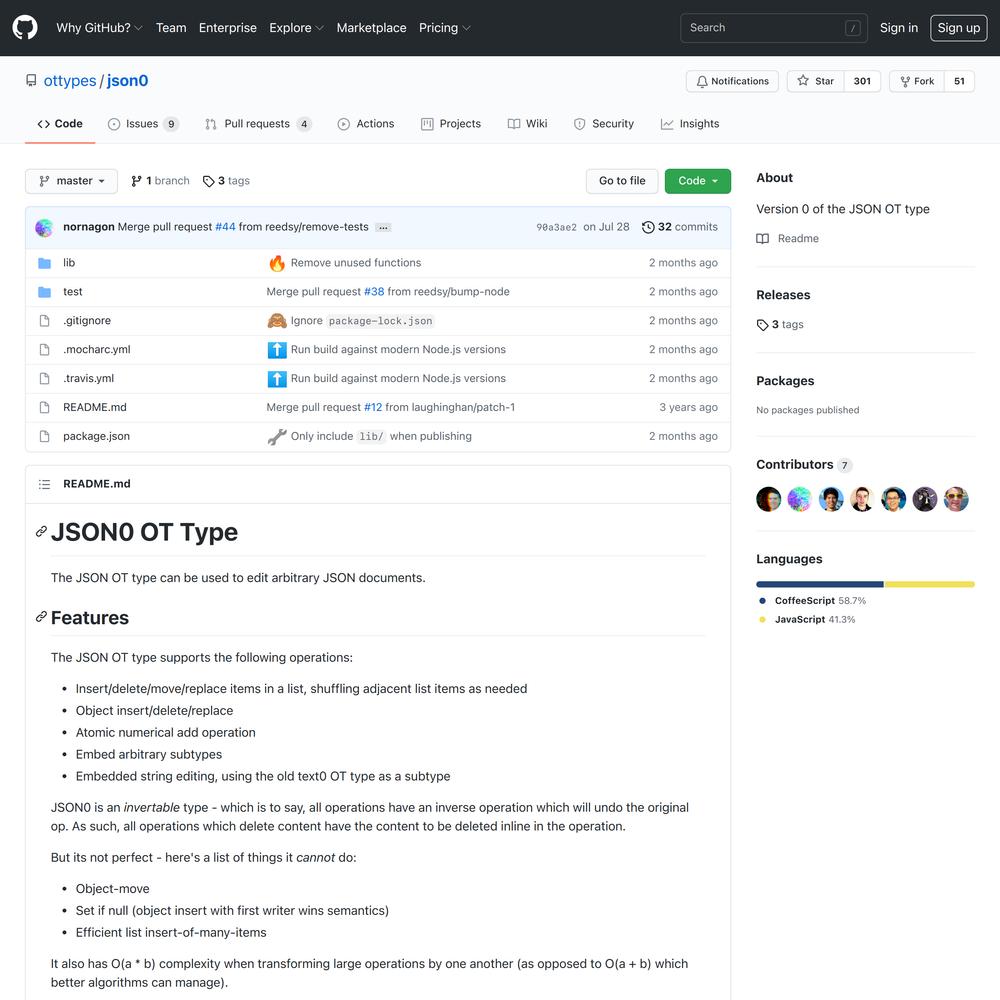Switch to the Code tab

[x=60, y=124]
